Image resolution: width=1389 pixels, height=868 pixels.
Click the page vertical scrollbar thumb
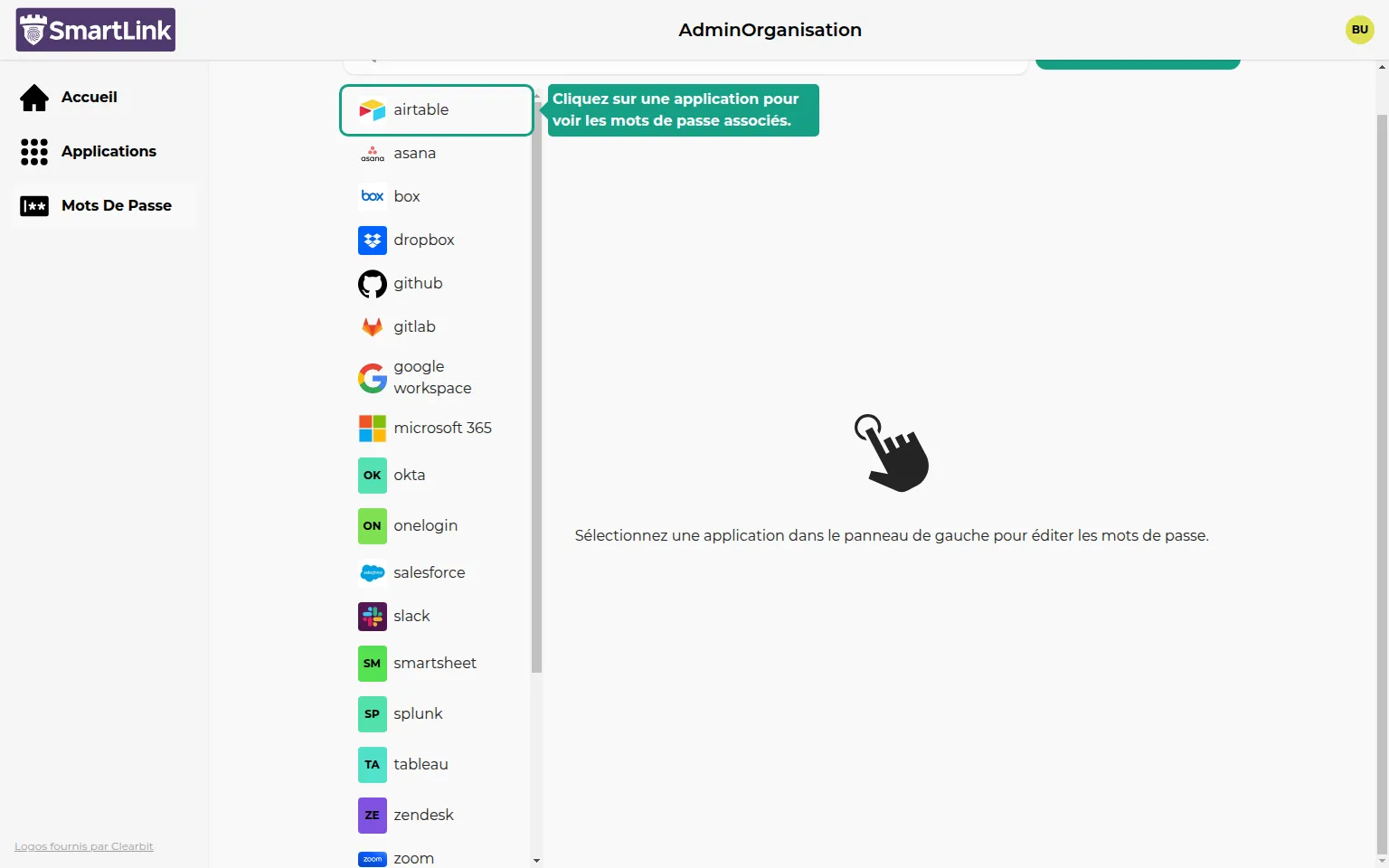[x=1382, y=484]
